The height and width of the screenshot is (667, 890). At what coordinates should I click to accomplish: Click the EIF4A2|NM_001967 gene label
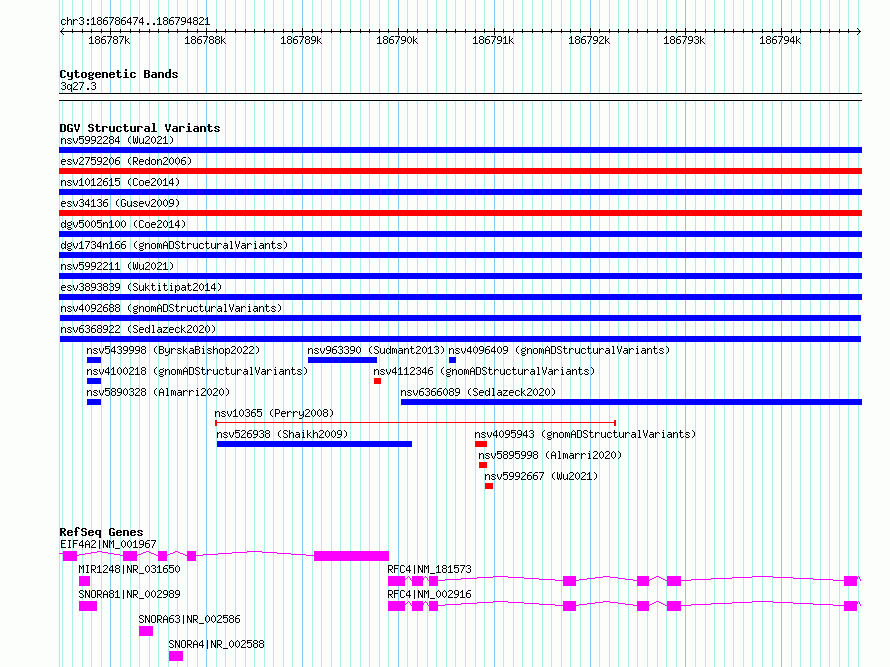(x=108, y=544)
